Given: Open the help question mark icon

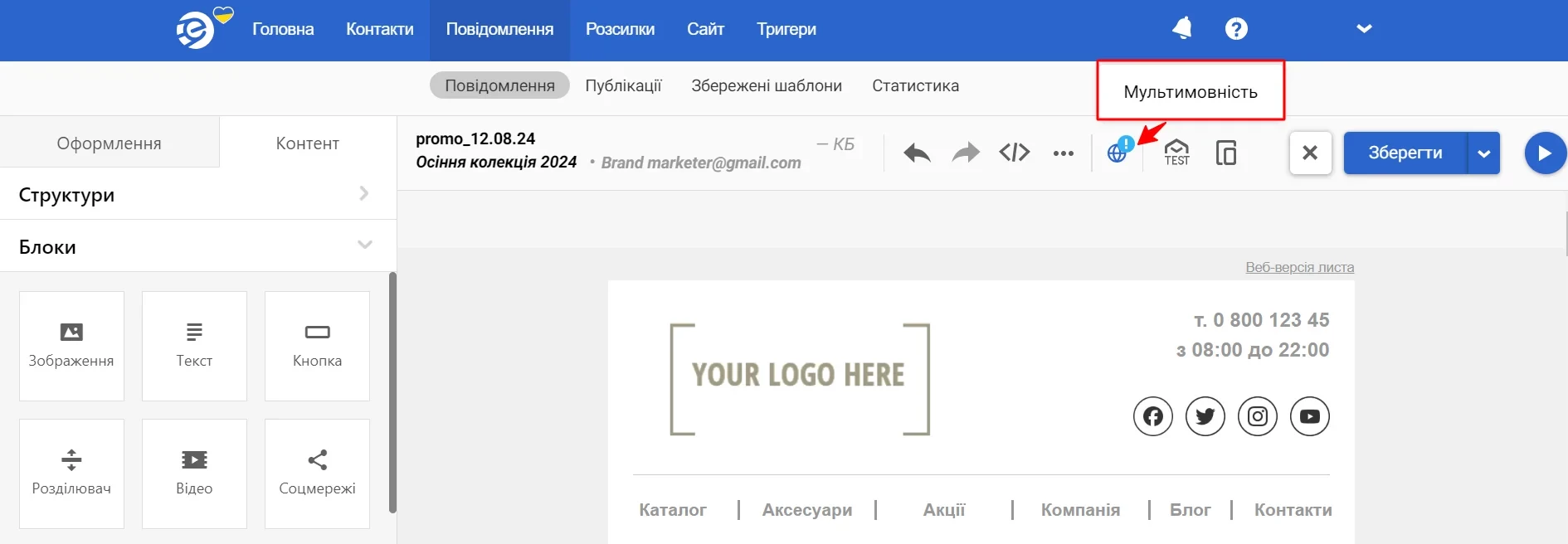Looking at the screenshot, I should click(x=1236, y=29).
